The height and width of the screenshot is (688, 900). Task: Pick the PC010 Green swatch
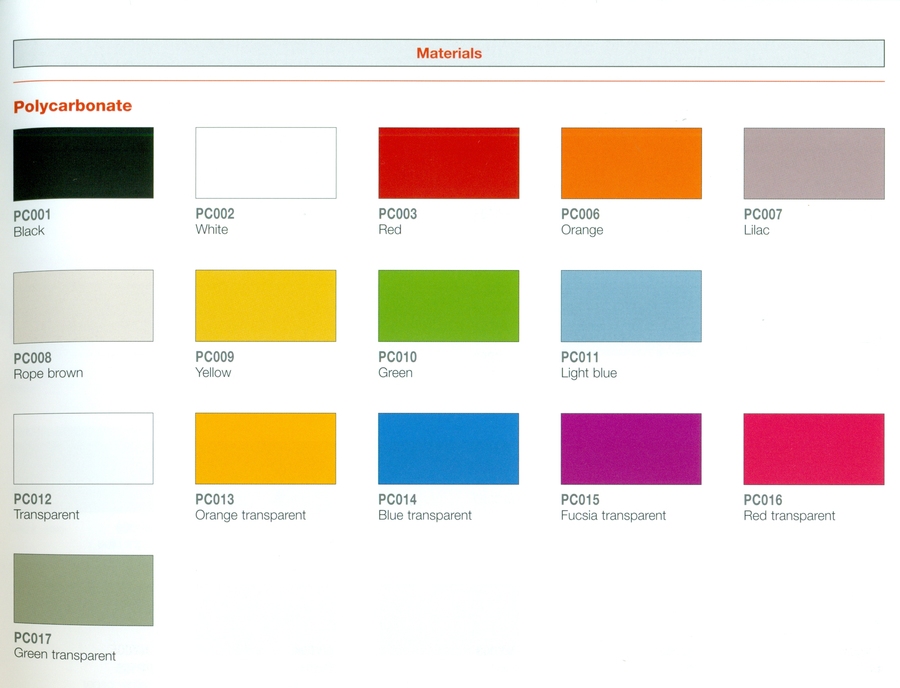tap(448, 306)
